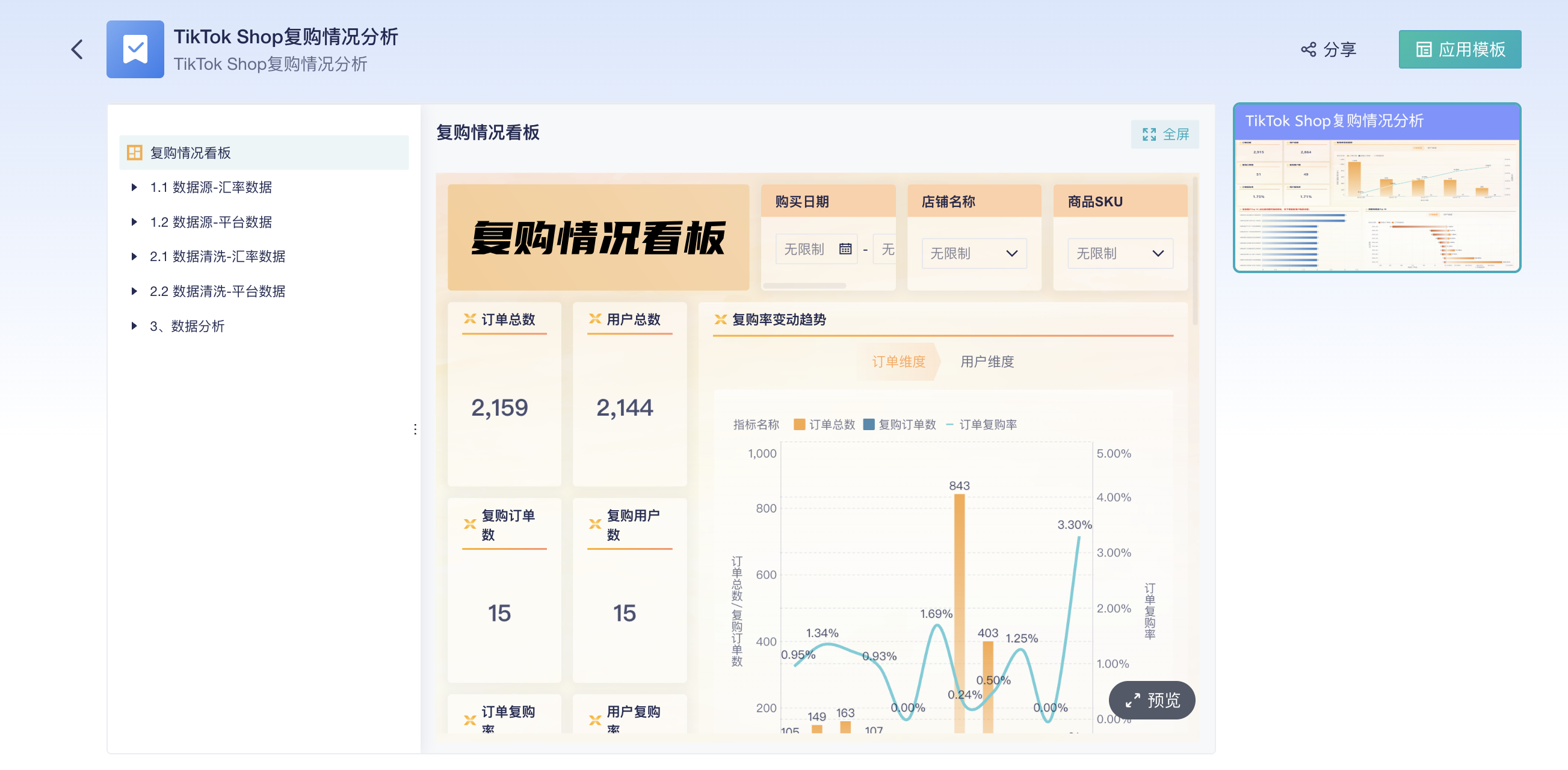Switch to the 用户维度 tab

click(987, 362)
